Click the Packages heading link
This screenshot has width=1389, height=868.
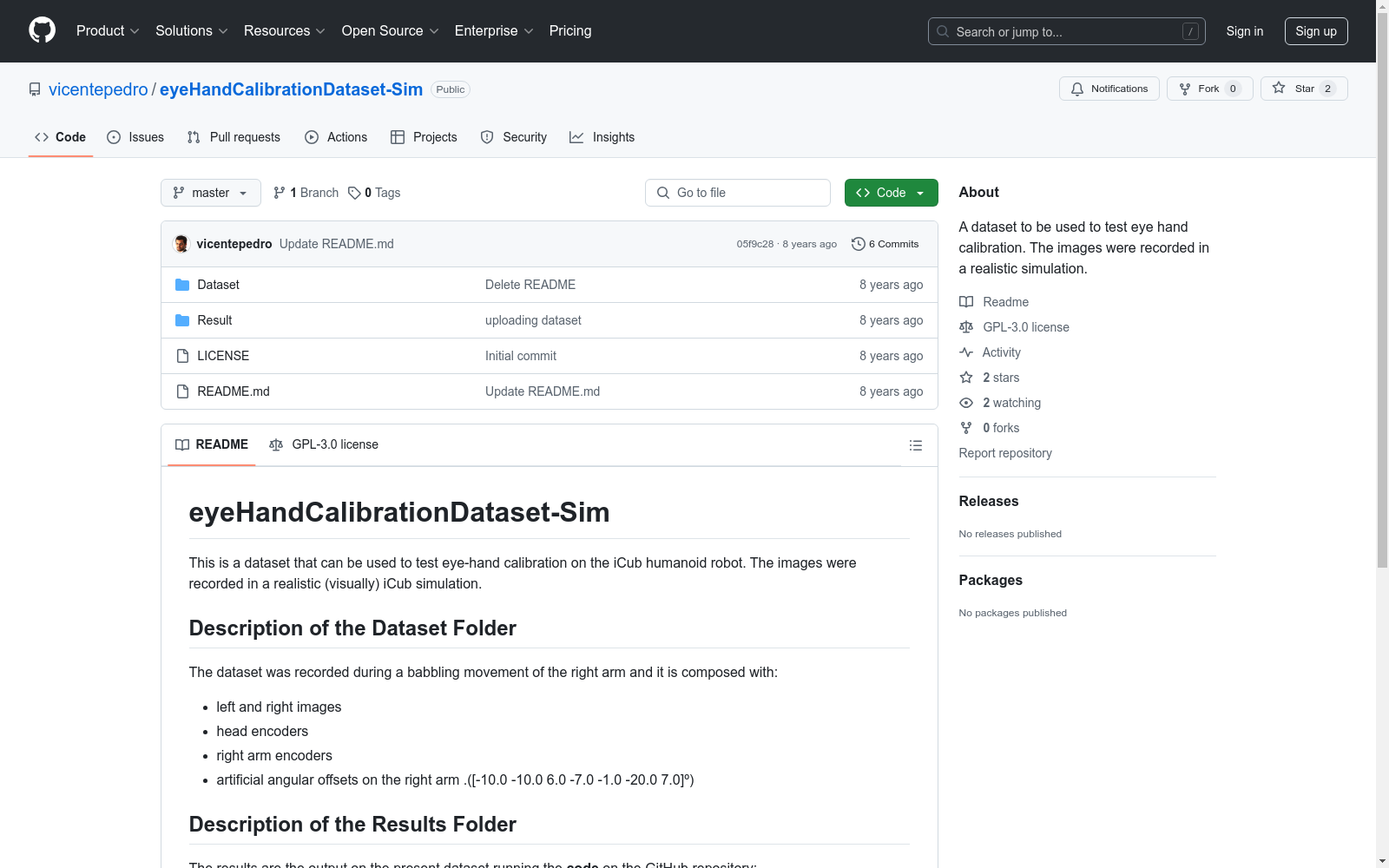pos(991,580)
